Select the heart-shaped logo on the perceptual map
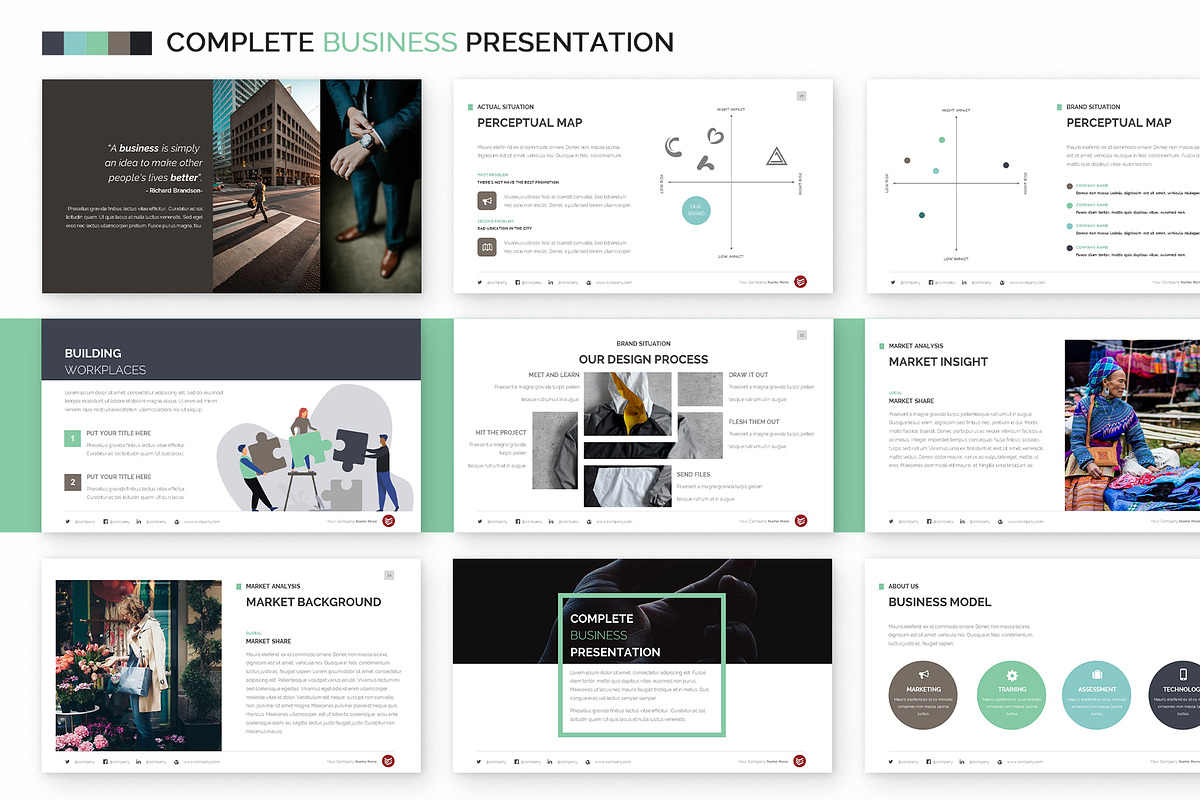The image size is (1200, 800). (x=715, y=135)
